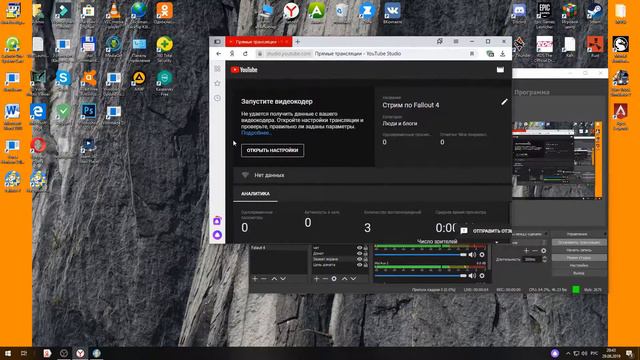This screenshot has height=360, width=640.
Task: Open settings gear of the Mic/Aux mixer channel
Action: pyautogui.click(x=482, y=276)
